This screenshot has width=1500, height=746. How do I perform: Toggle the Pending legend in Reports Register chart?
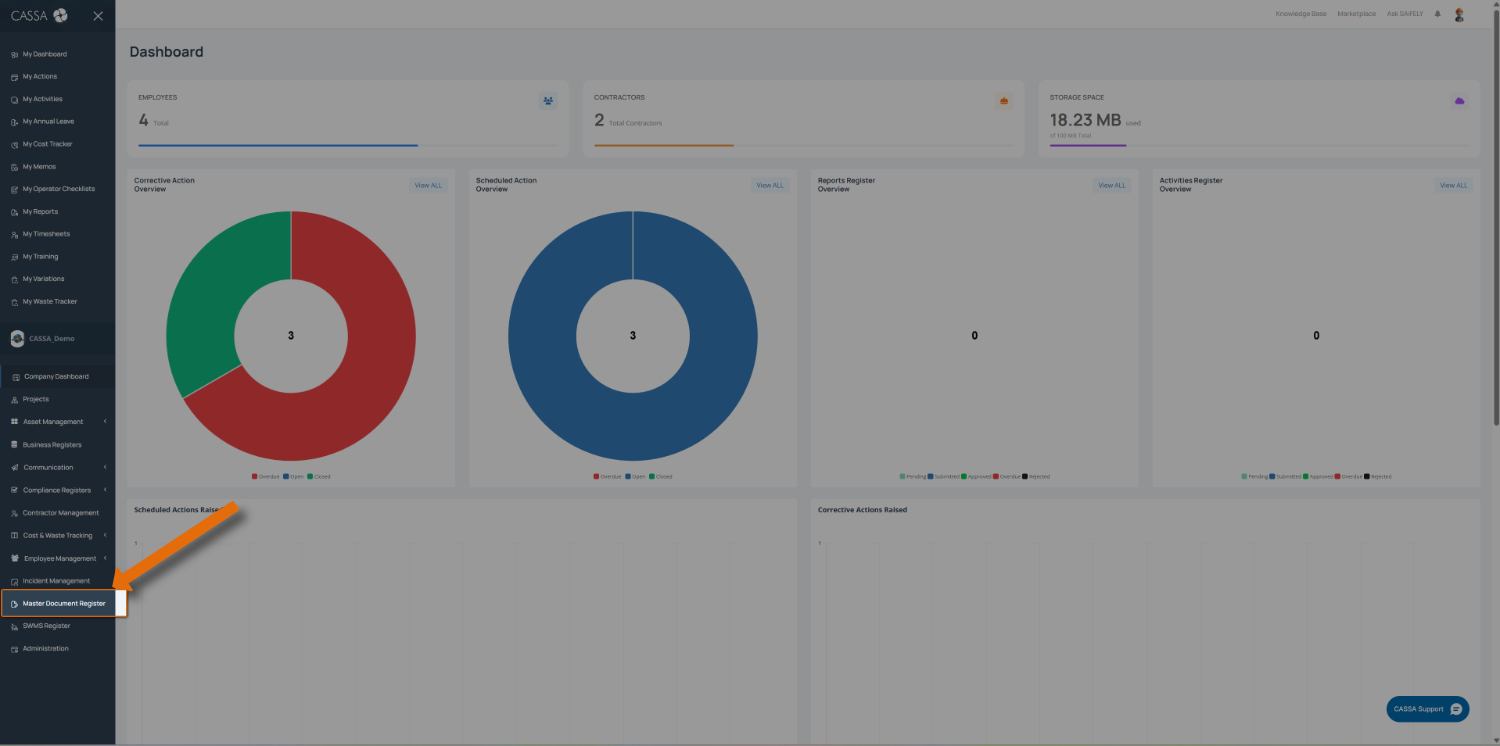[912, 476]
